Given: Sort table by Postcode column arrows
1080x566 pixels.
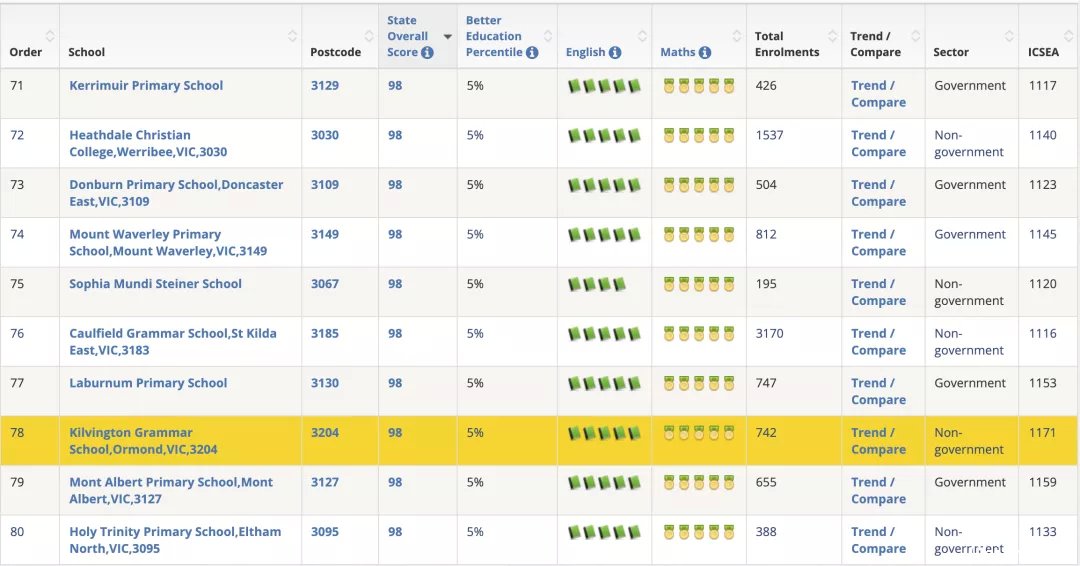Looking at the screenshot, I should click(x=369, y=36).
